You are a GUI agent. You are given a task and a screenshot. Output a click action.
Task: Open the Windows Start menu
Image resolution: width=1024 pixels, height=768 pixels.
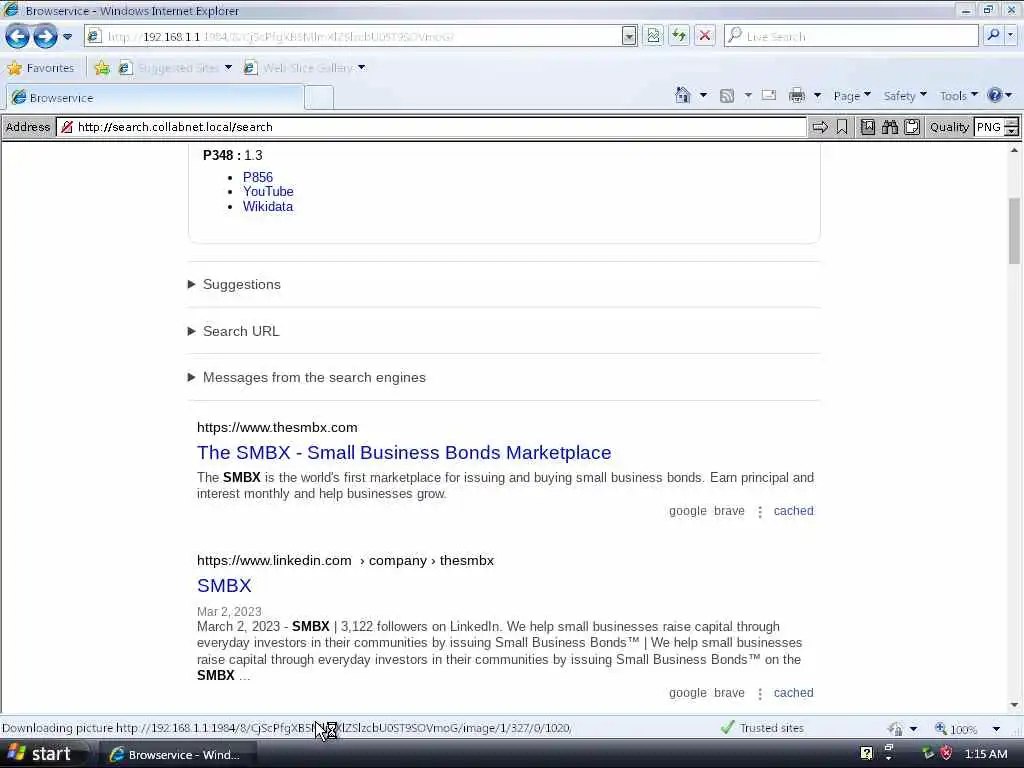(40, 754)
